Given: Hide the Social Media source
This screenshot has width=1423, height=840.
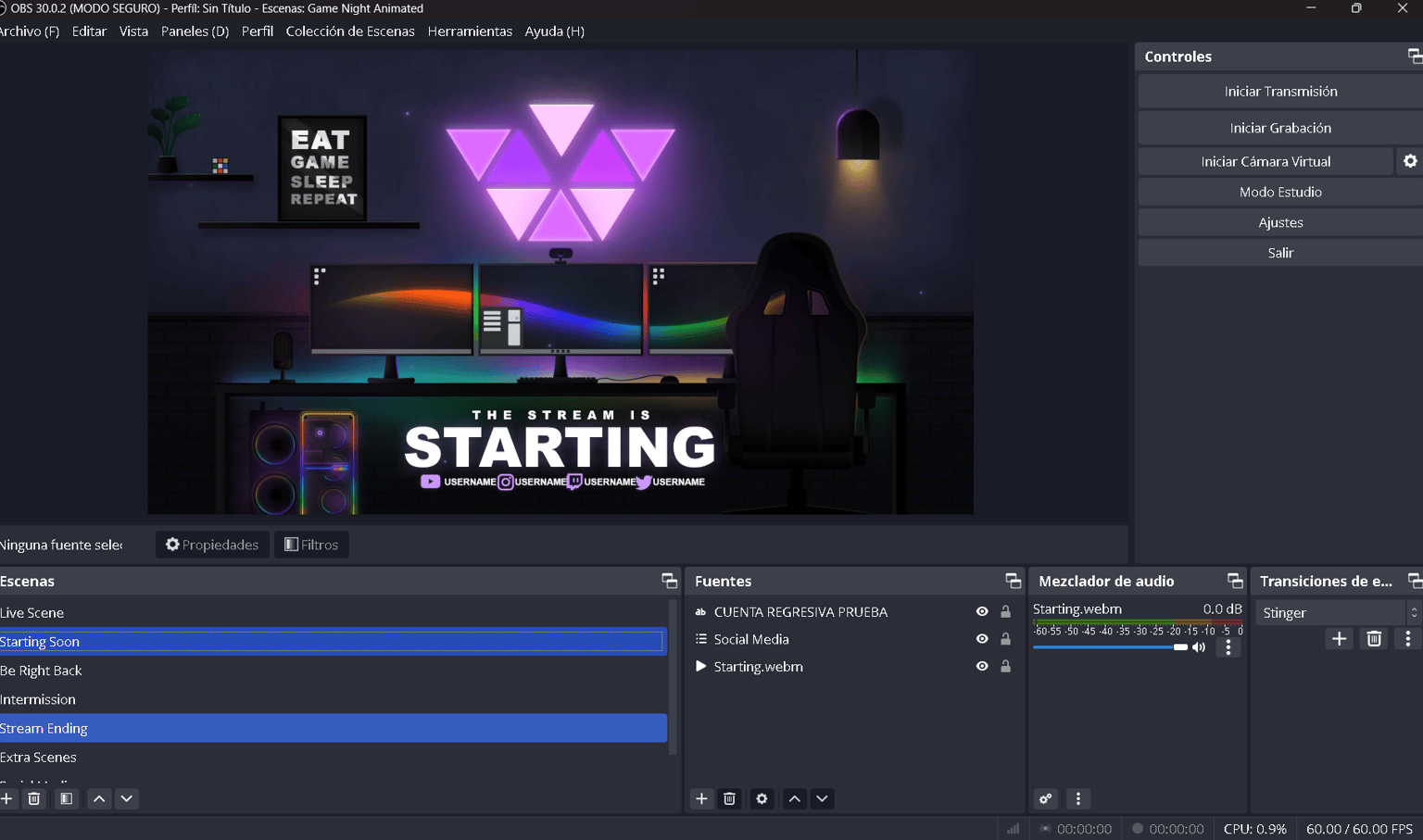Looking at the screenshot, I should click(982, 639).
